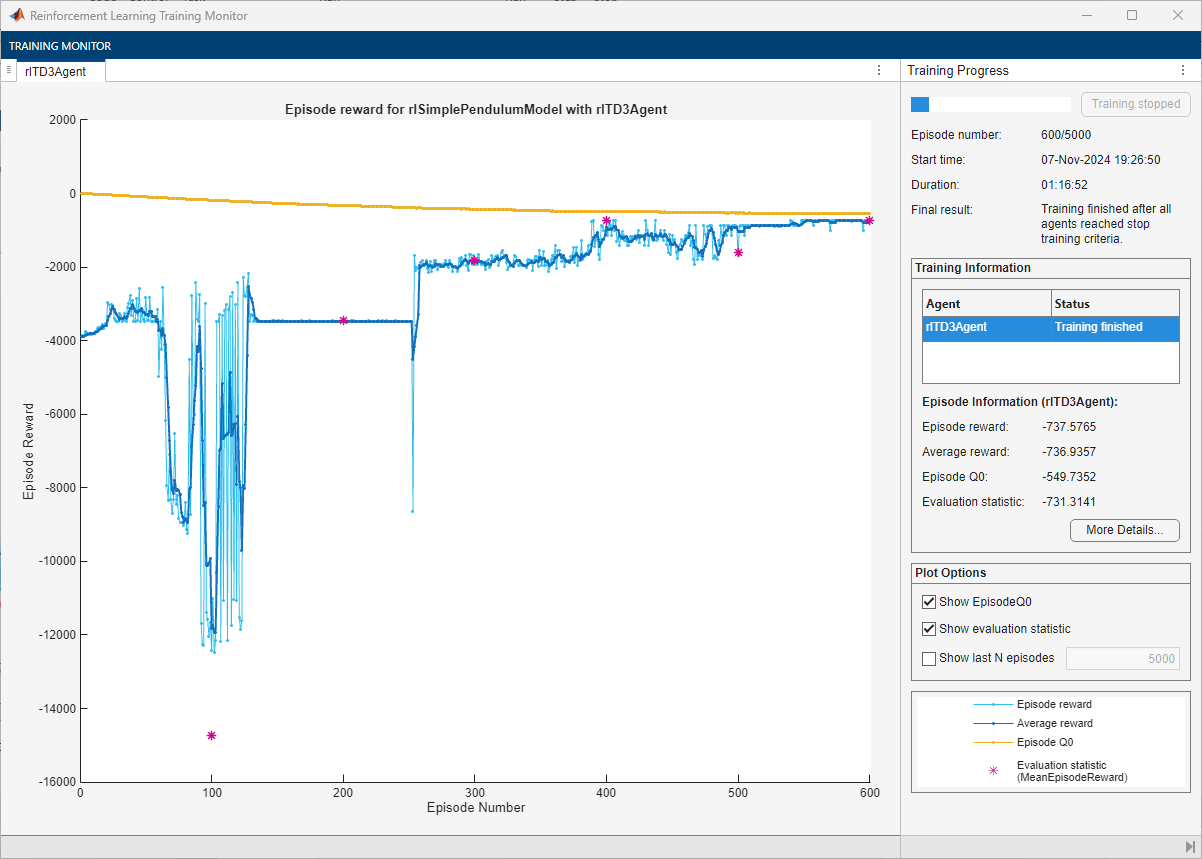Disable the Show evaluation statistic checkbox
Viewport: 1202px width, 859px height.
pos(929,629)
